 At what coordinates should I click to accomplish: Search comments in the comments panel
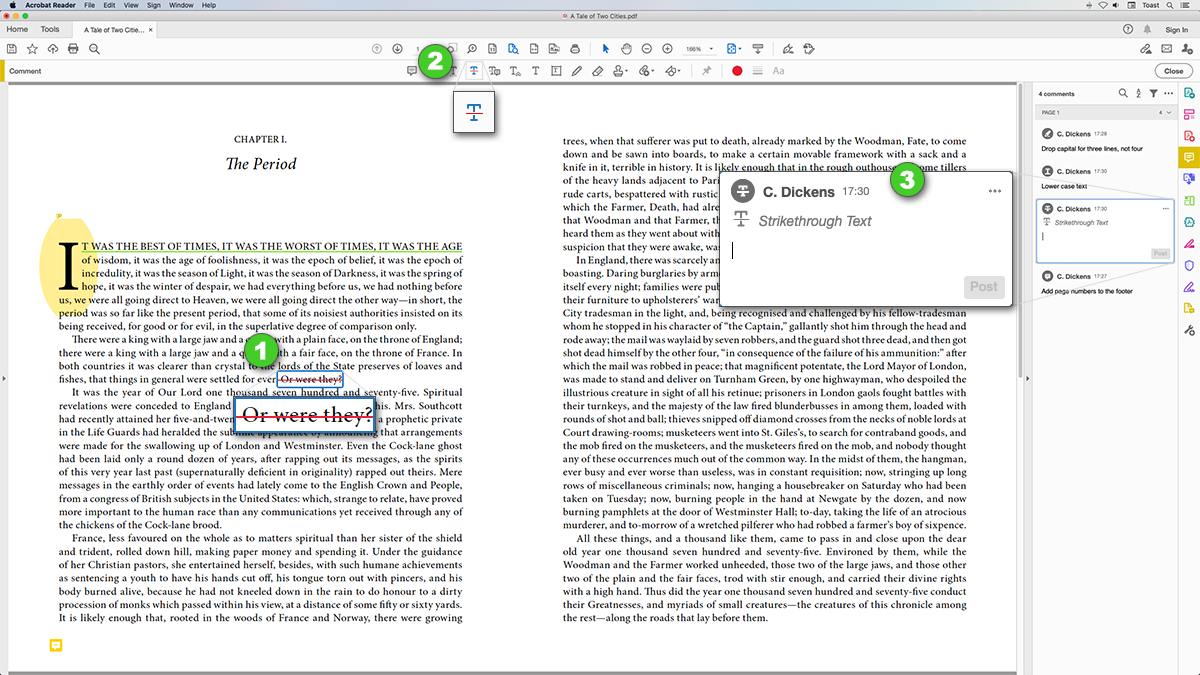click(x=1123, y=93)
